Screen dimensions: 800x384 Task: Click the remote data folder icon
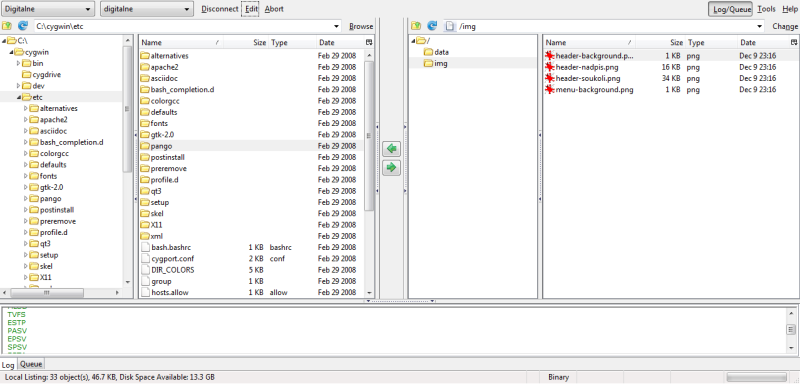429,52
